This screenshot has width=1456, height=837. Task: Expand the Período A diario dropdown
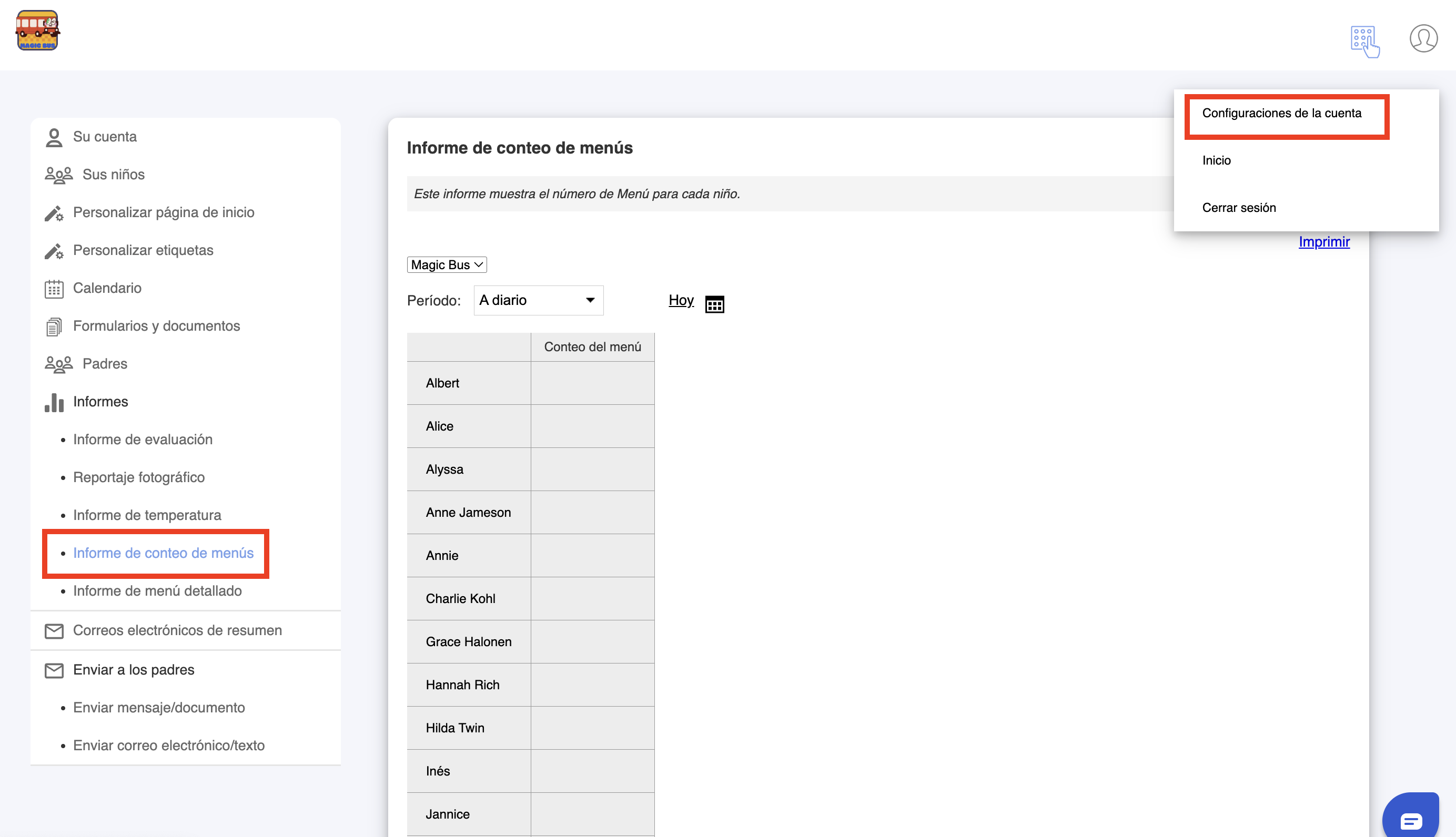pyautogui.click(x=538, y=300)
